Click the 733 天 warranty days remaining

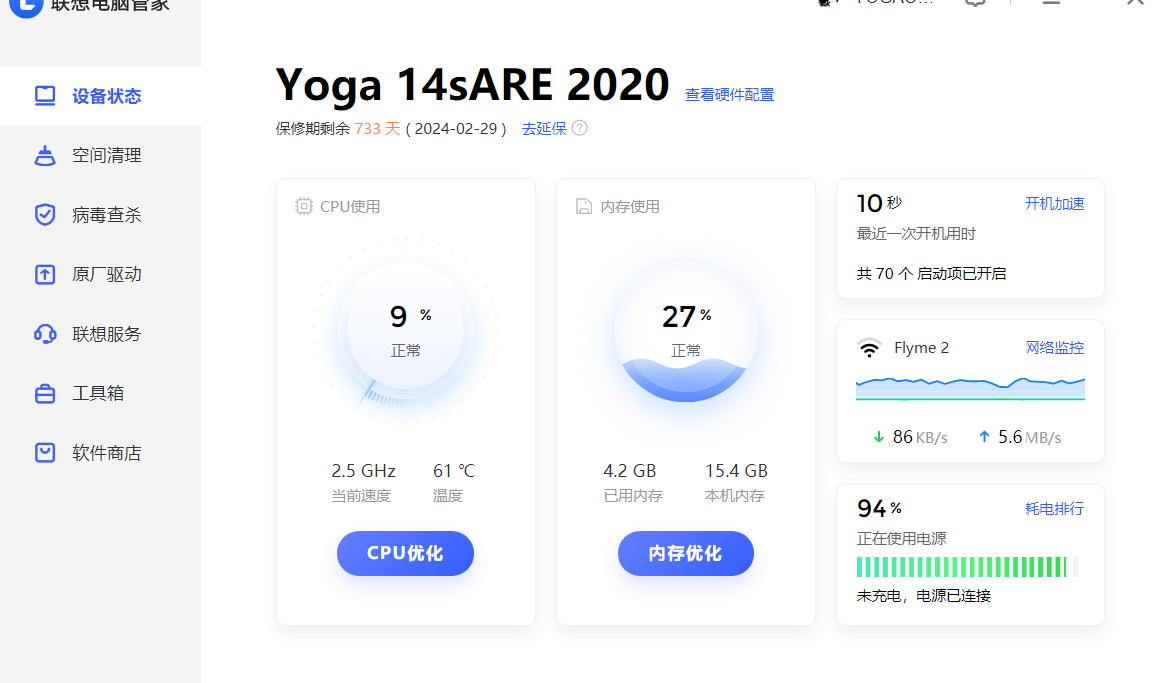coord(378,129)
